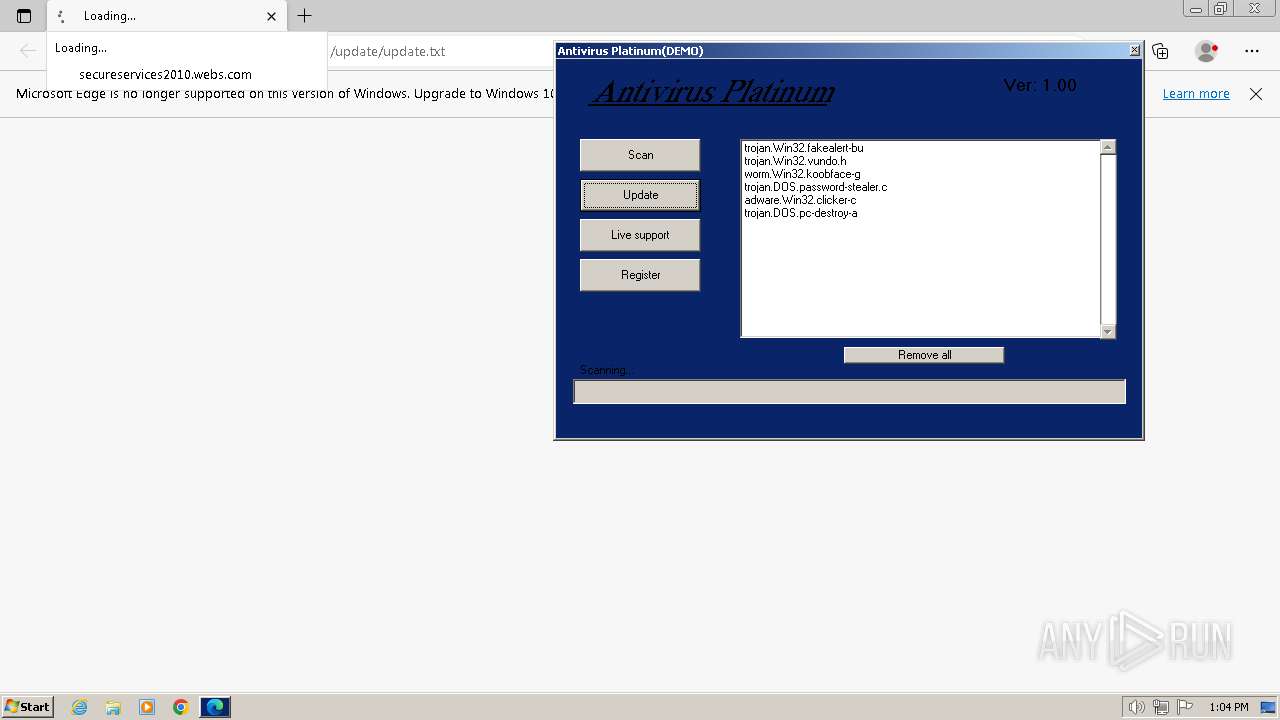
Task: Launch Google Chrome from the taskbar
Action: pyautogui.click(x=181, y=707)
